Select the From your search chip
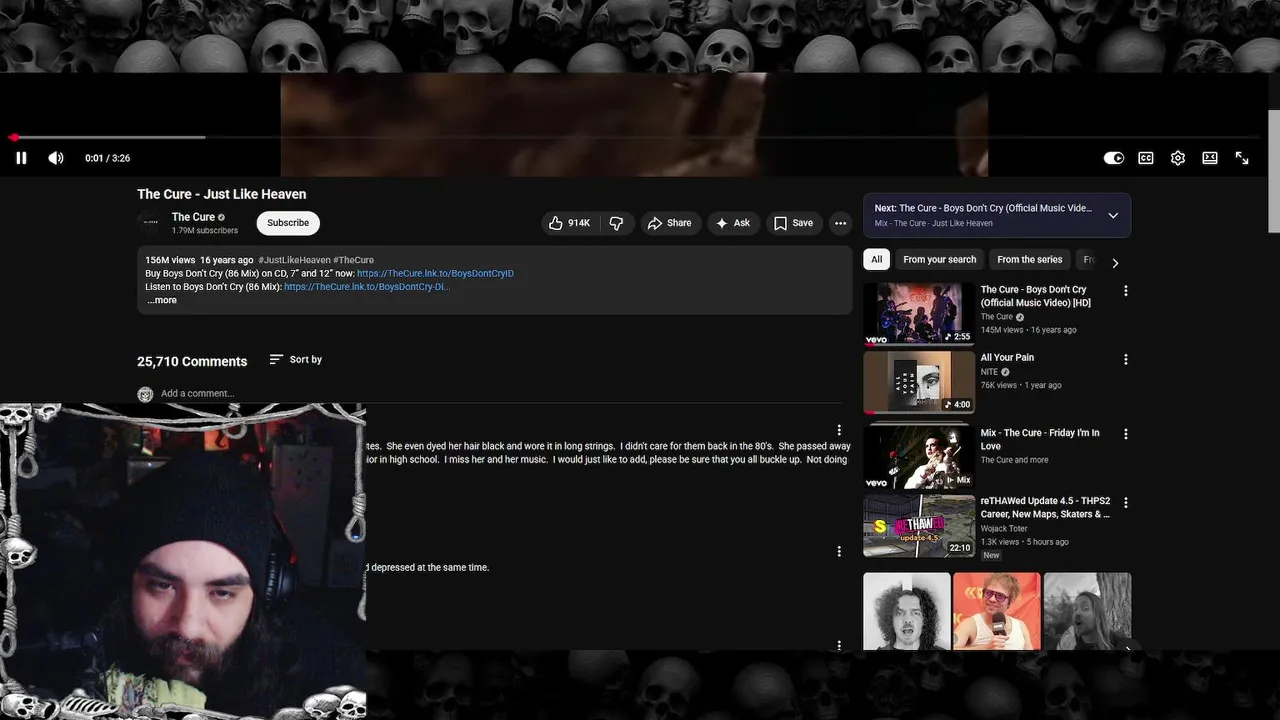This screenshot has width=1280, height=720. click(939, 260)
